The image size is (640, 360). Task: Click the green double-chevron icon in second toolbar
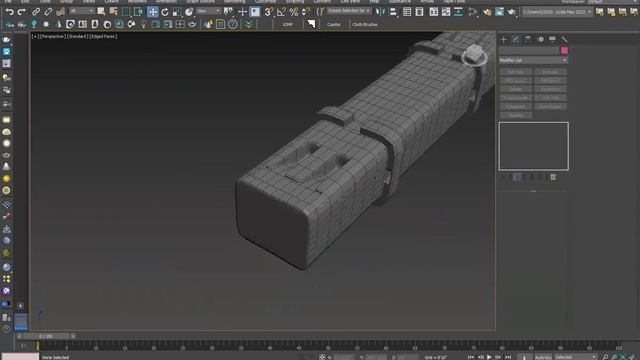point(249,24)
